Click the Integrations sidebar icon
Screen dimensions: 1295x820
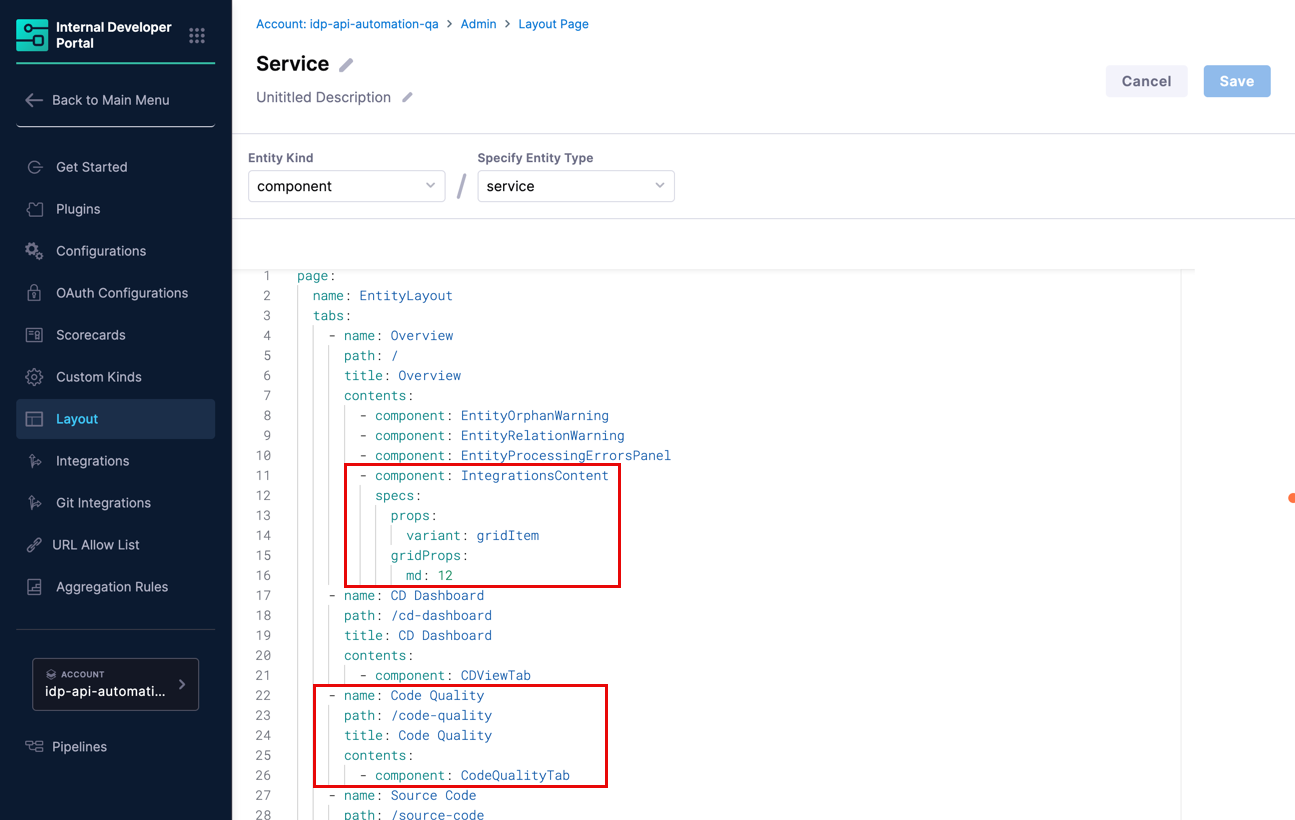click(x=35, y=461)
